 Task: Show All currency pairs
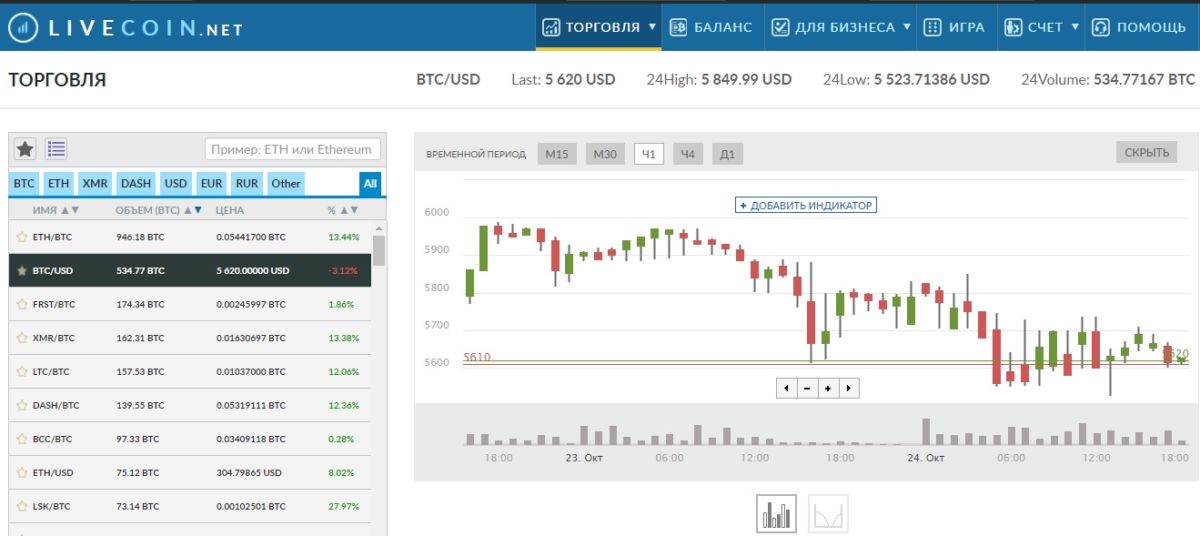[370, 183]
